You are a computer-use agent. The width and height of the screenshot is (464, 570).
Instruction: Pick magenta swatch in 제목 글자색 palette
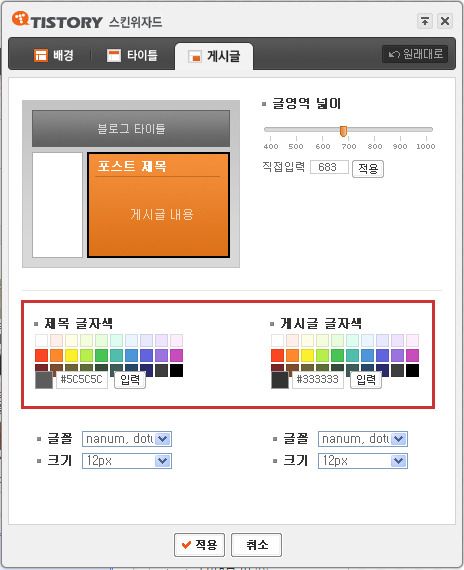176,355
